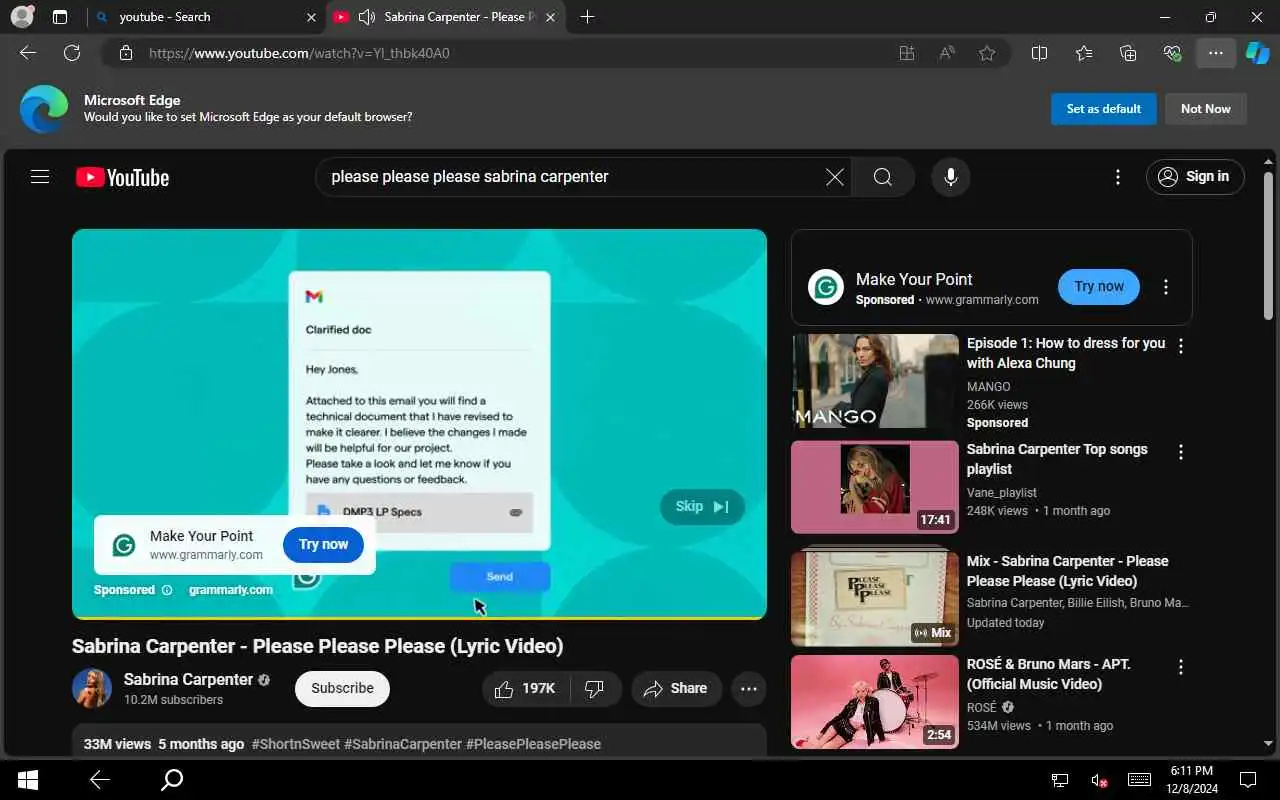
Task: Open the Mix Please Please Please thumbnail
Action: [x=875, y=597]
